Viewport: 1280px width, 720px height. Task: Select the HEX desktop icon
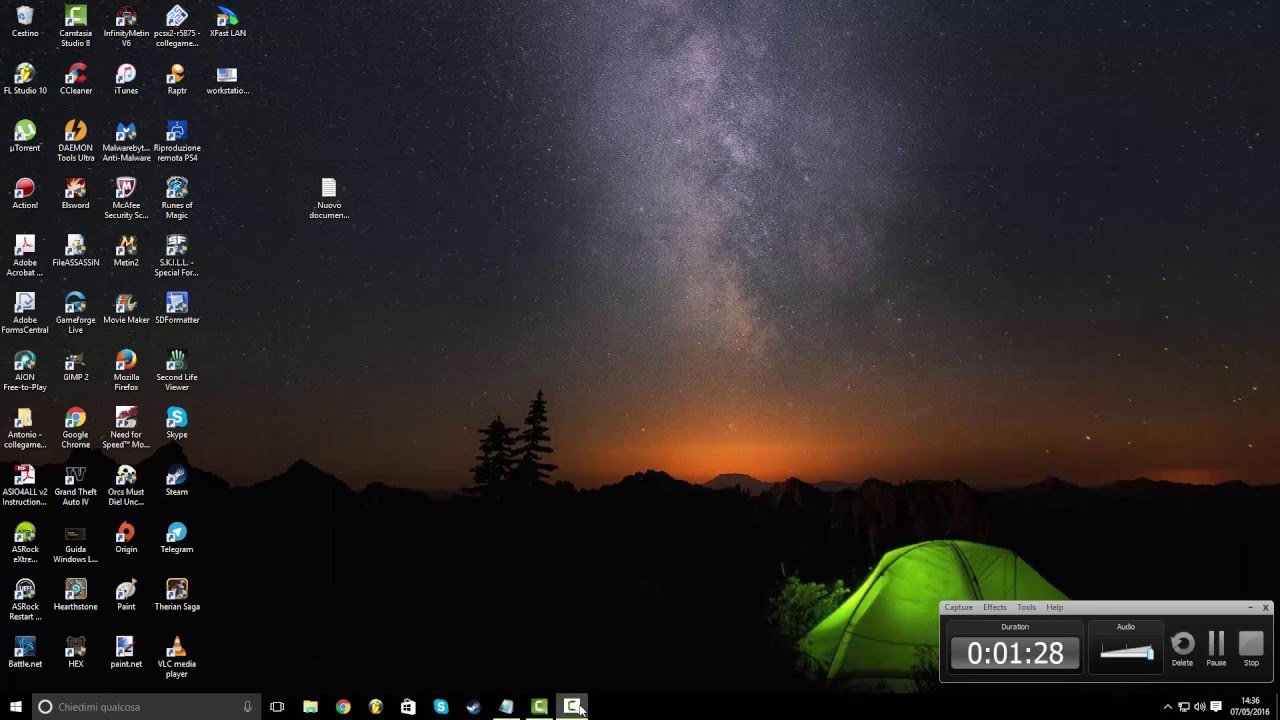coord(75,652)
